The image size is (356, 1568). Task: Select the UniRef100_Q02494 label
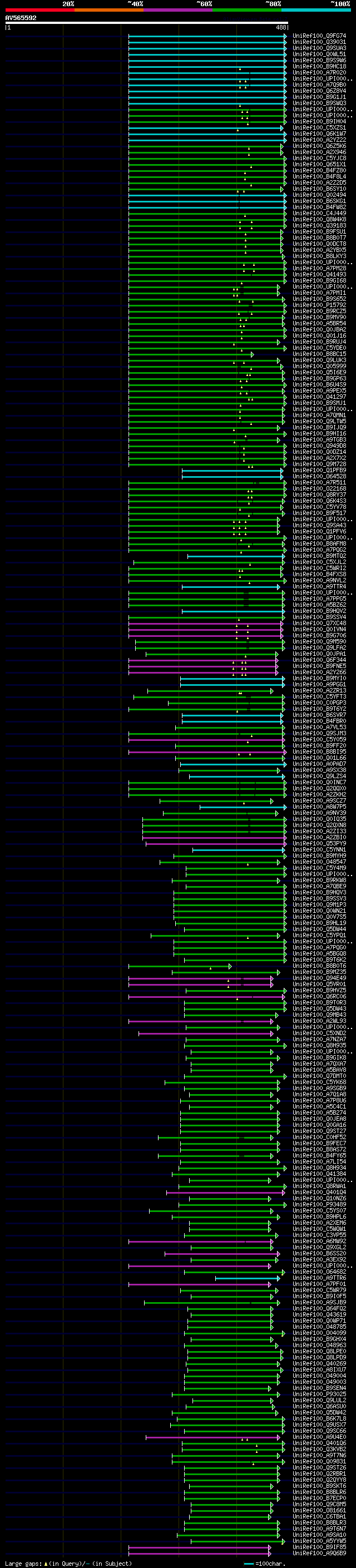(319, 195)
